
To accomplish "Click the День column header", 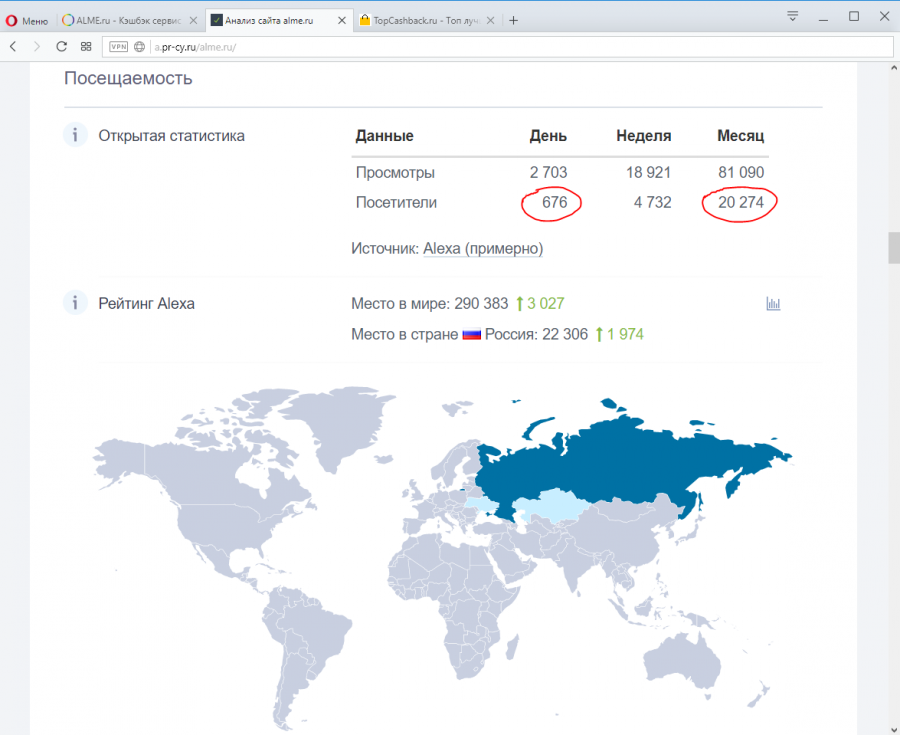I will [x=548, y=136].
